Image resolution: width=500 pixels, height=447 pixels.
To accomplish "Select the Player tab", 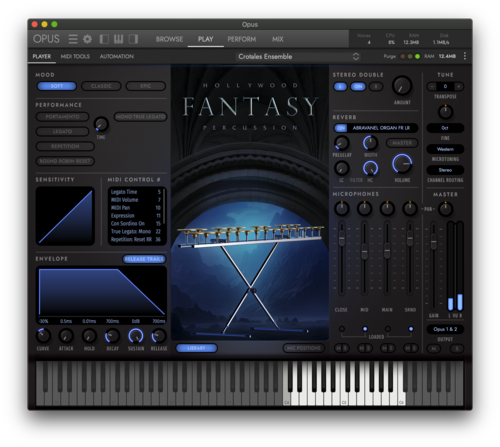I will [x=42, y=56].
